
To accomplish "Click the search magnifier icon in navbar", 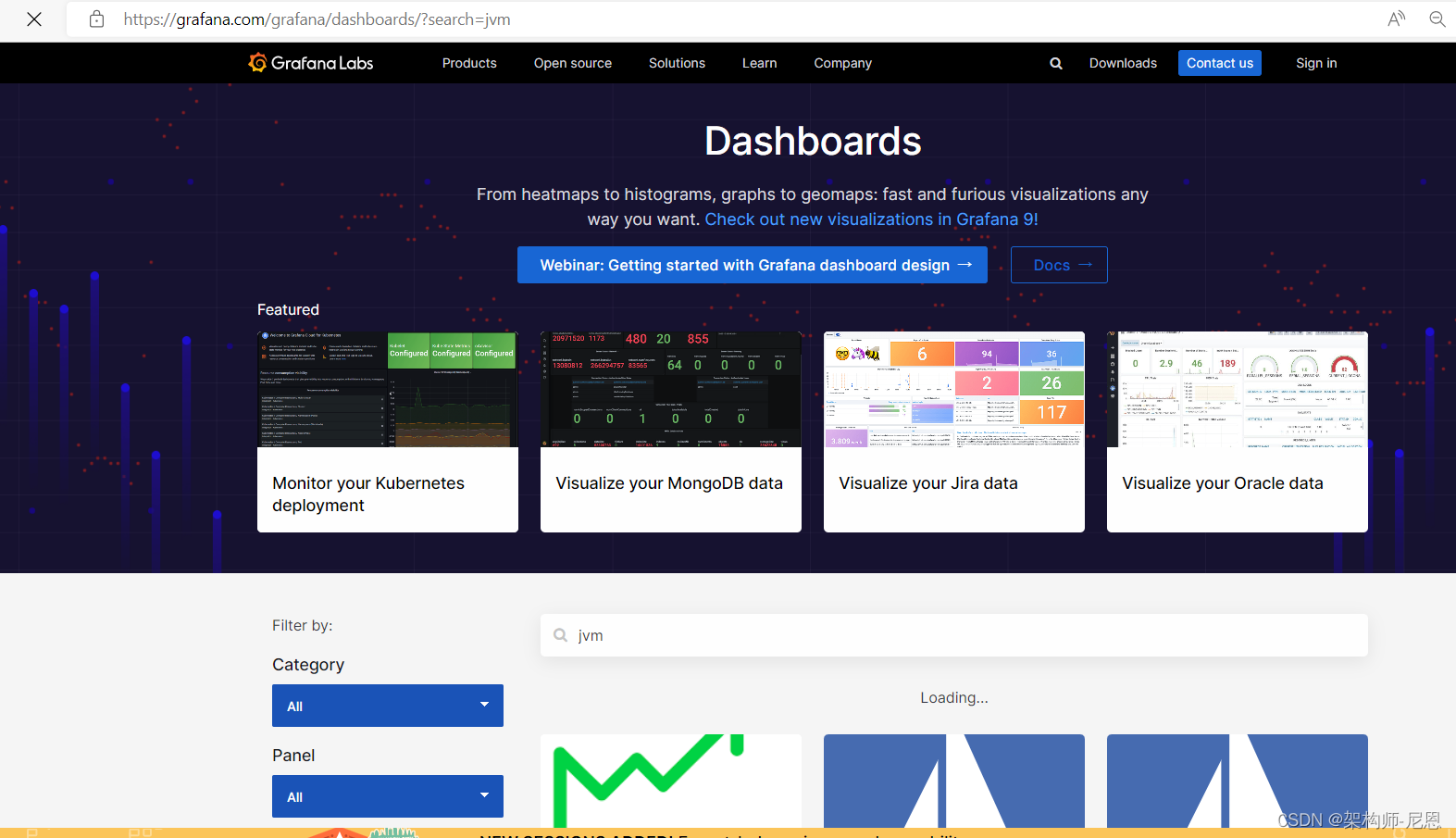I will pos(1056,63).
